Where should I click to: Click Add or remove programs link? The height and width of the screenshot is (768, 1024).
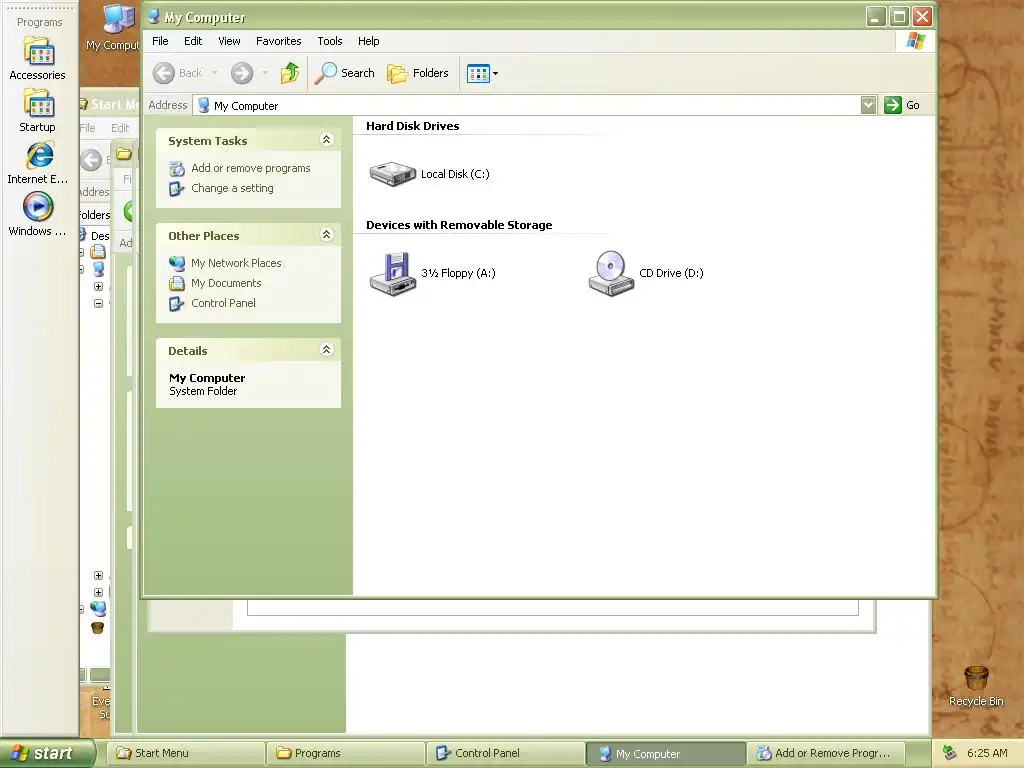coord(251,168)
